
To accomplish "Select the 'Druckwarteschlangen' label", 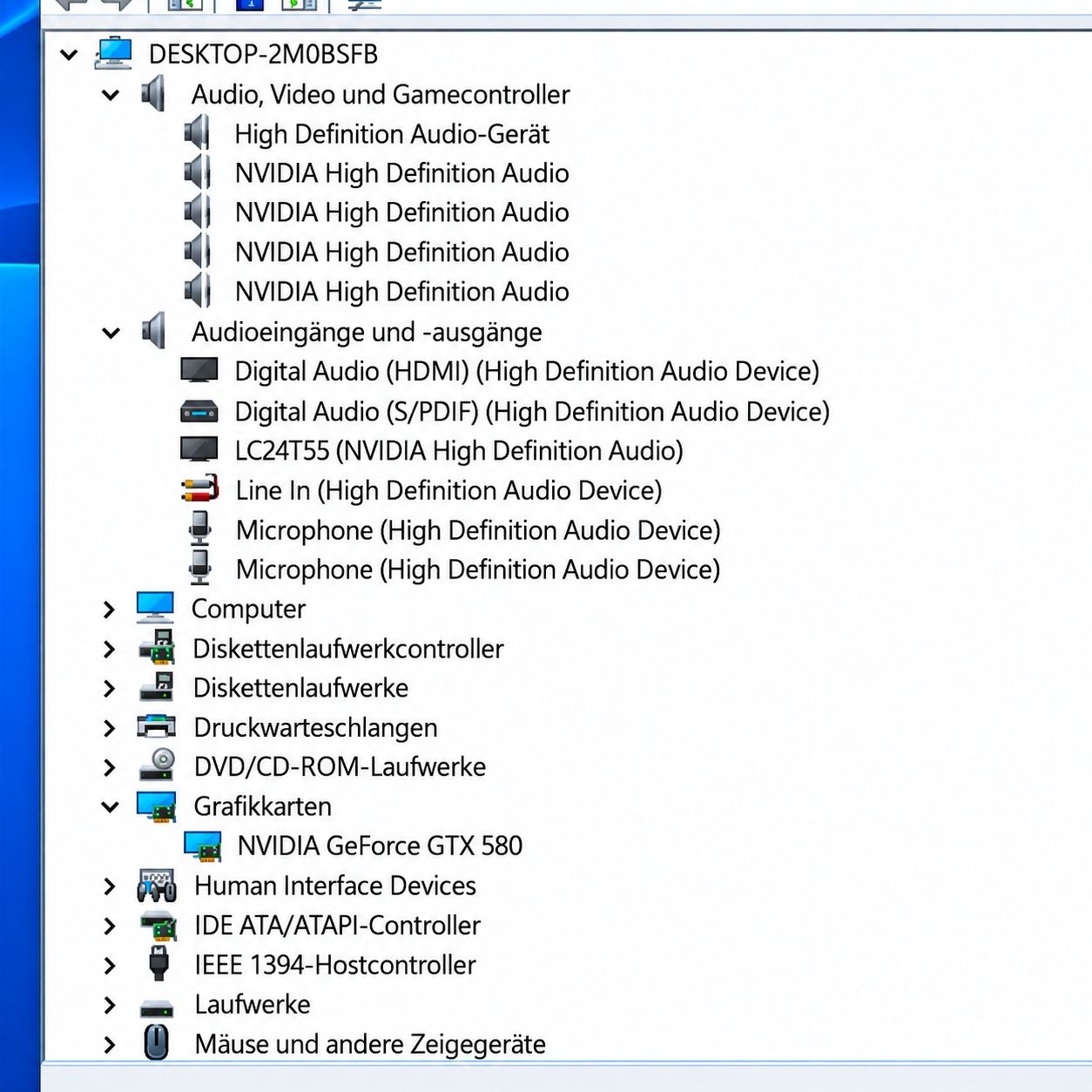I will (x=315, y=728).
